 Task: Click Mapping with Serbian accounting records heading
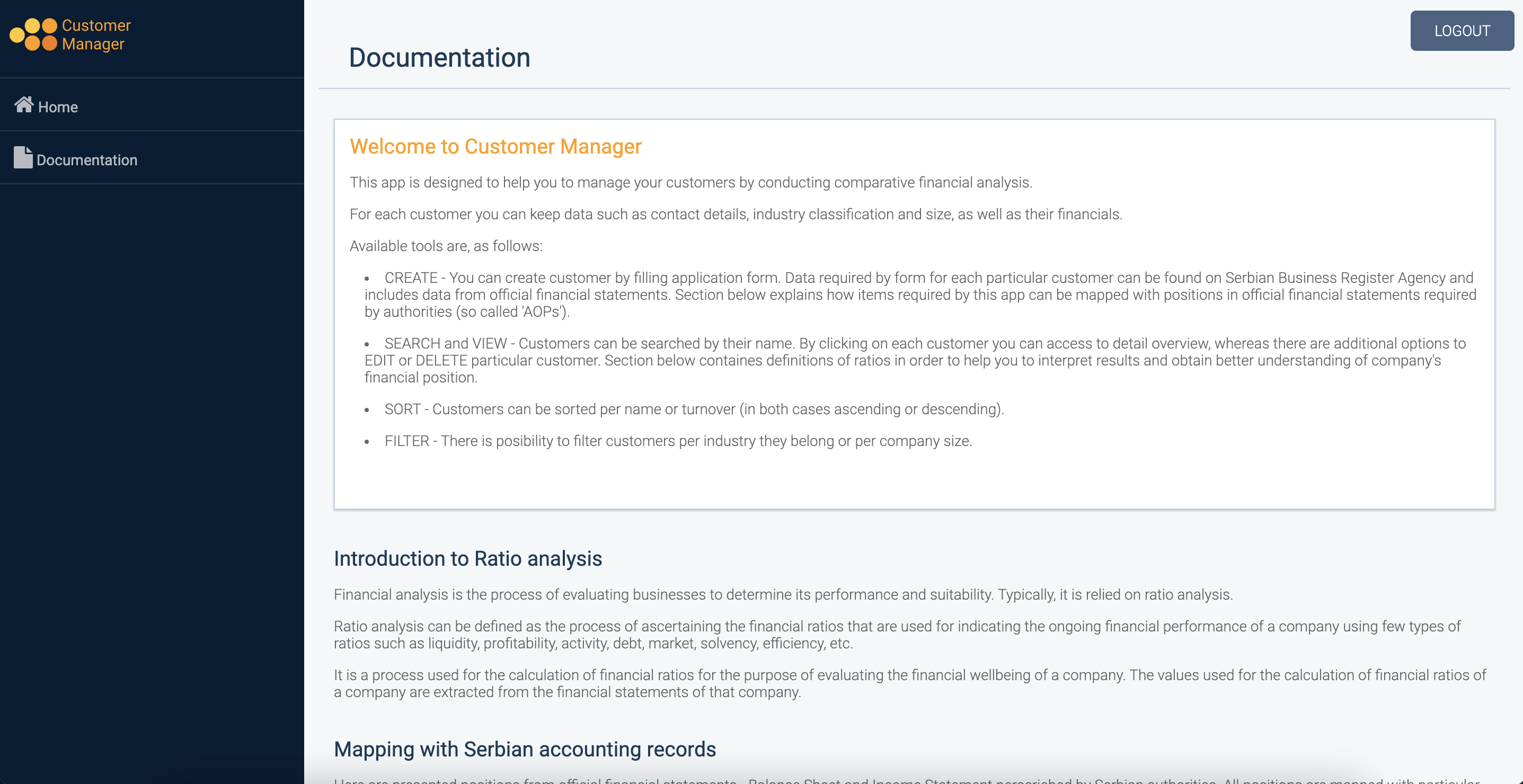click(525, 749)
